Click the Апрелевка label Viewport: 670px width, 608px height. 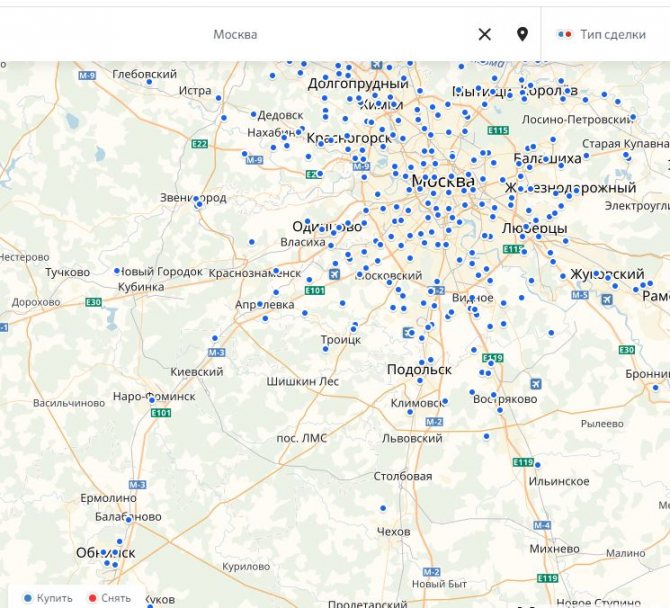coord(264,305)
